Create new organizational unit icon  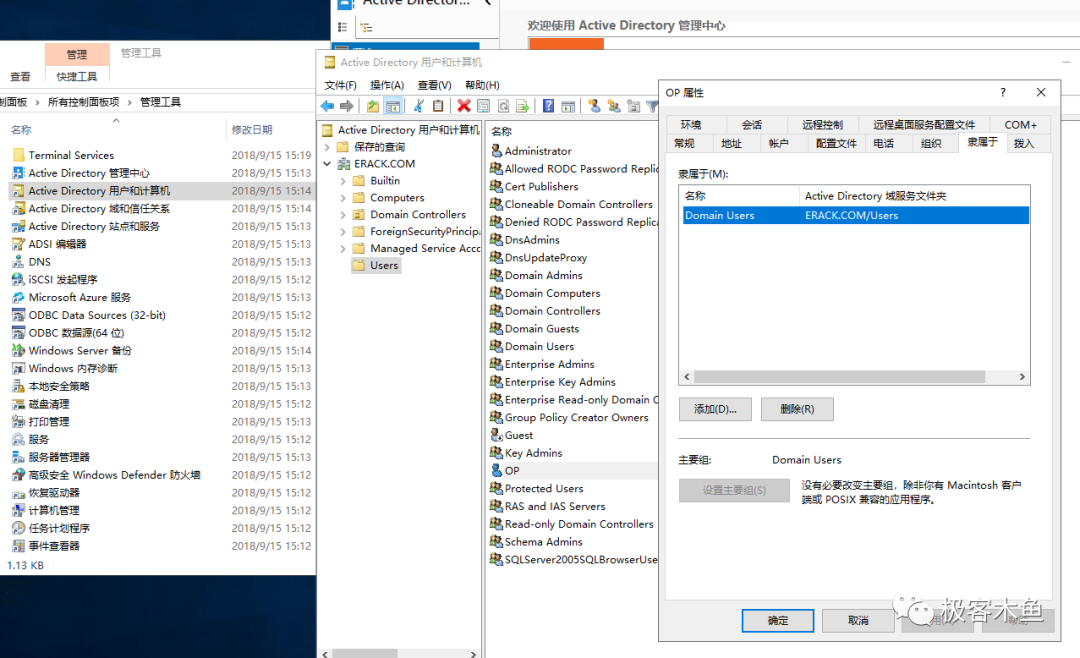point(634,106)
